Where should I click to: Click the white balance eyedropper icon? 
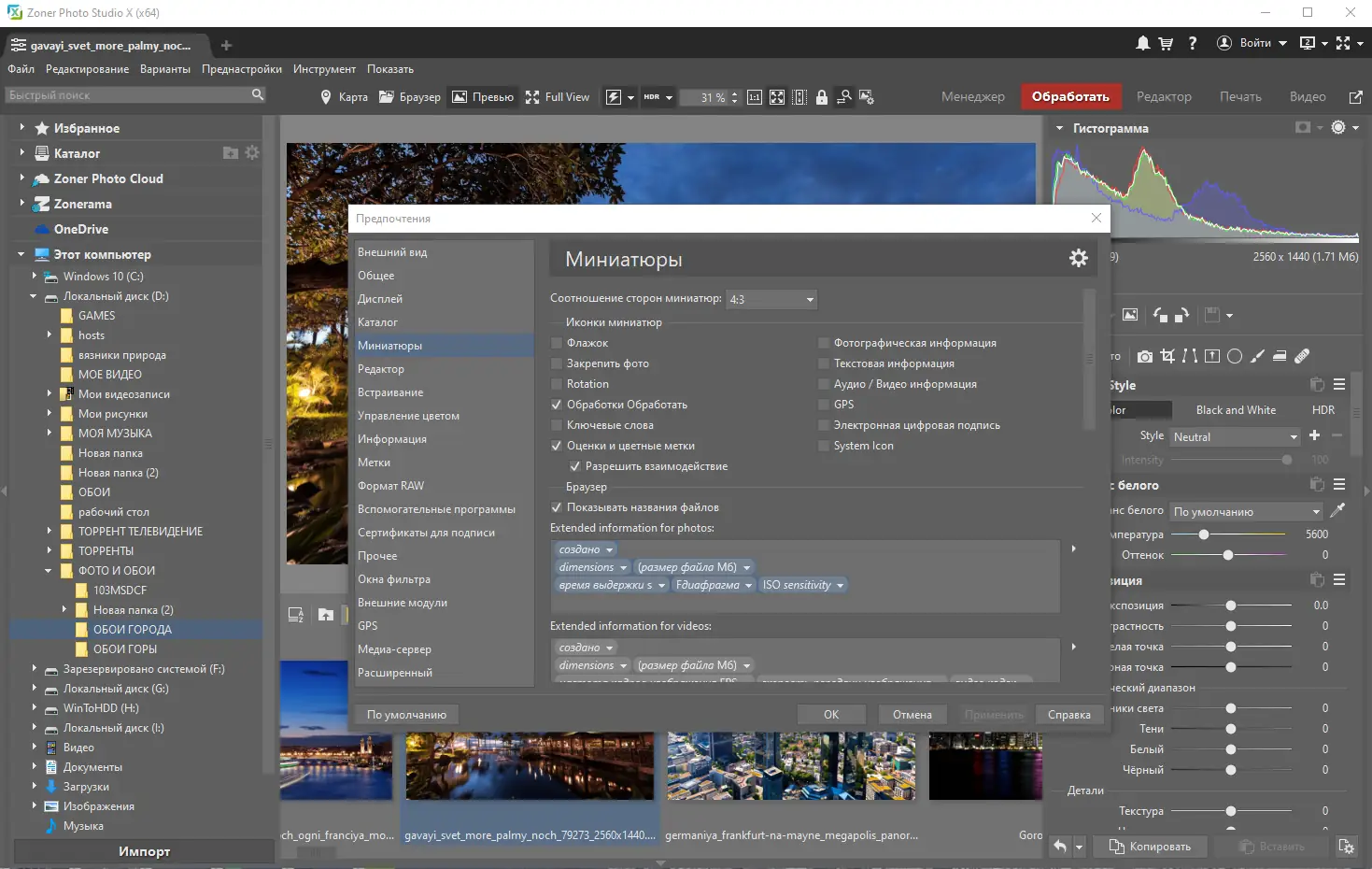(1337, 510)
